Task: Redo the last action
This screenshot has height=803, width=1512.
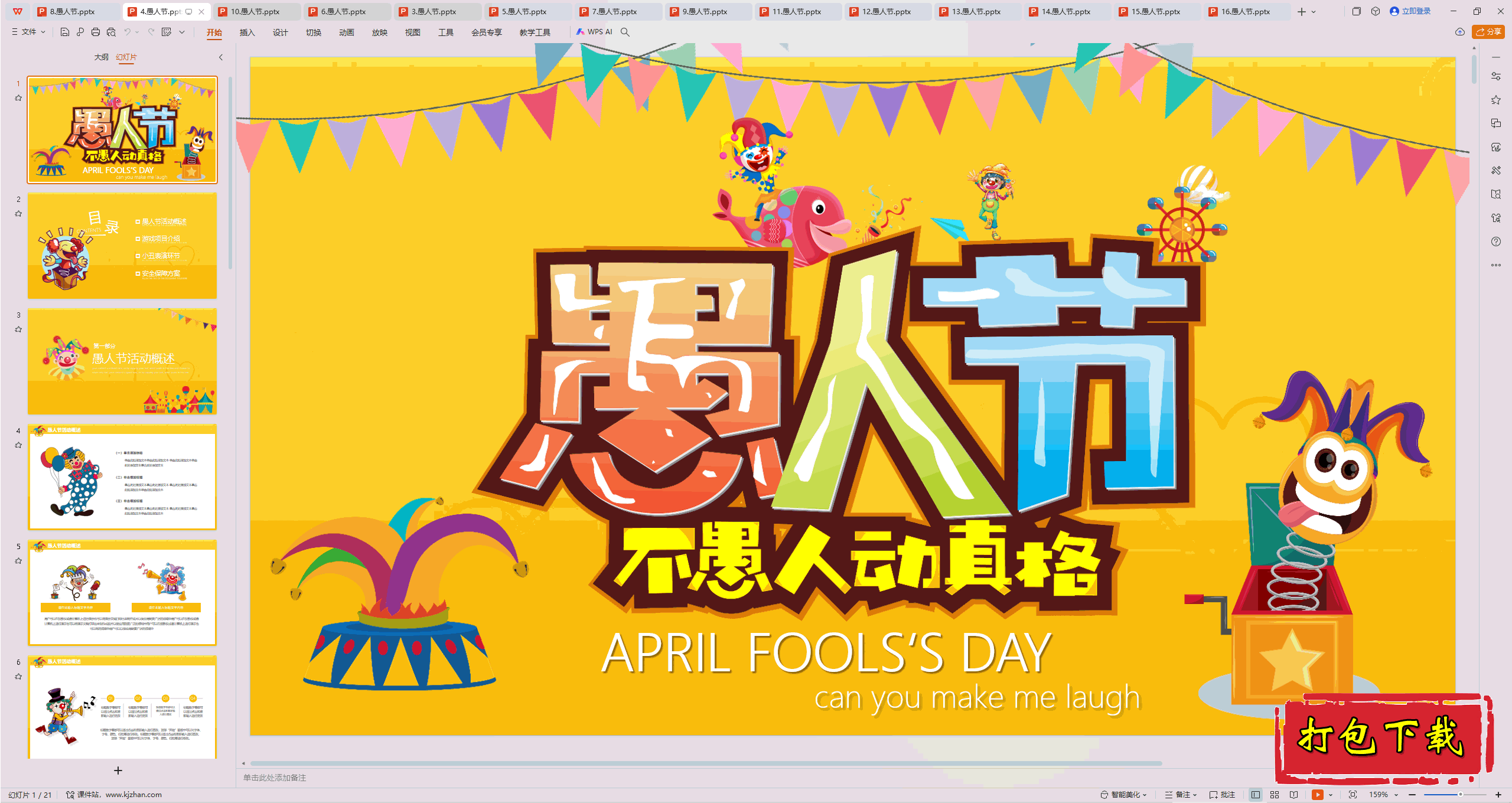Action: pos(151,32)
